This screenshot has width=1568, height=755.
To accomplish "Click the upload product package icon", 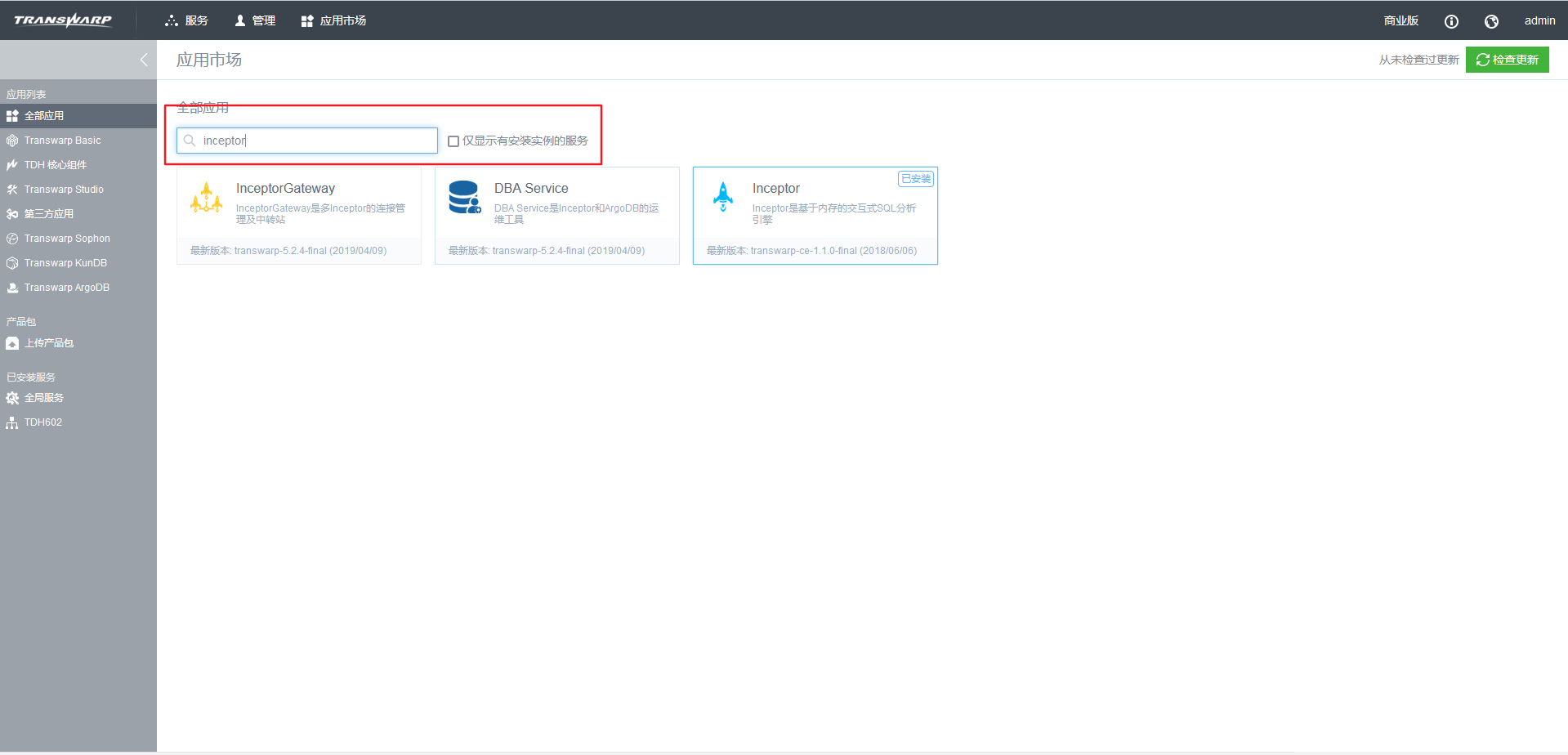I will pos(12,343).
